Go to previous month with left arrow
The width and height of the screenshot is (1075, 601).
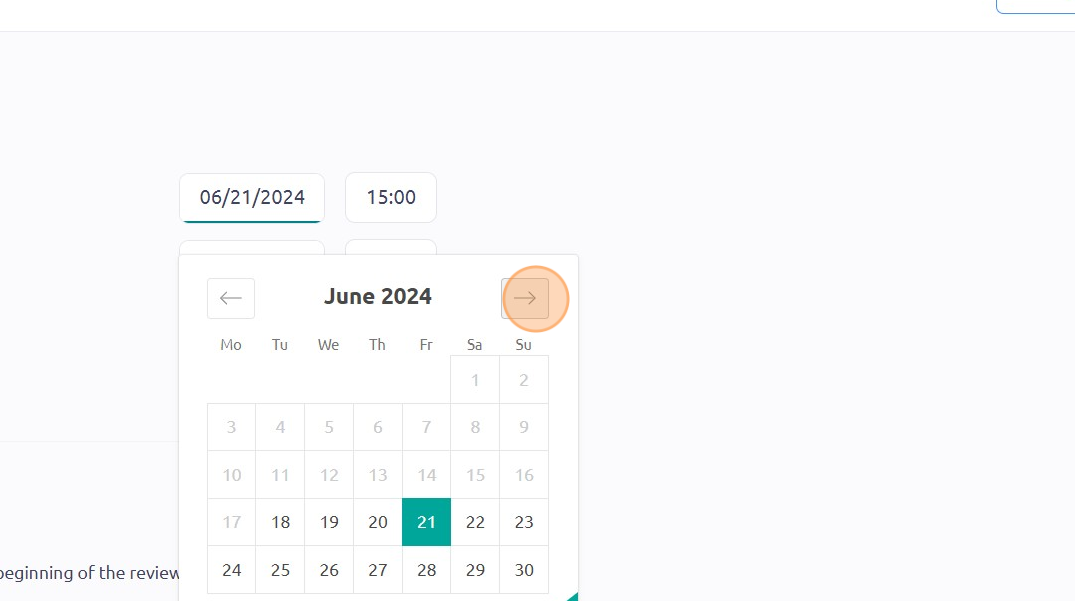pos(231,298)
